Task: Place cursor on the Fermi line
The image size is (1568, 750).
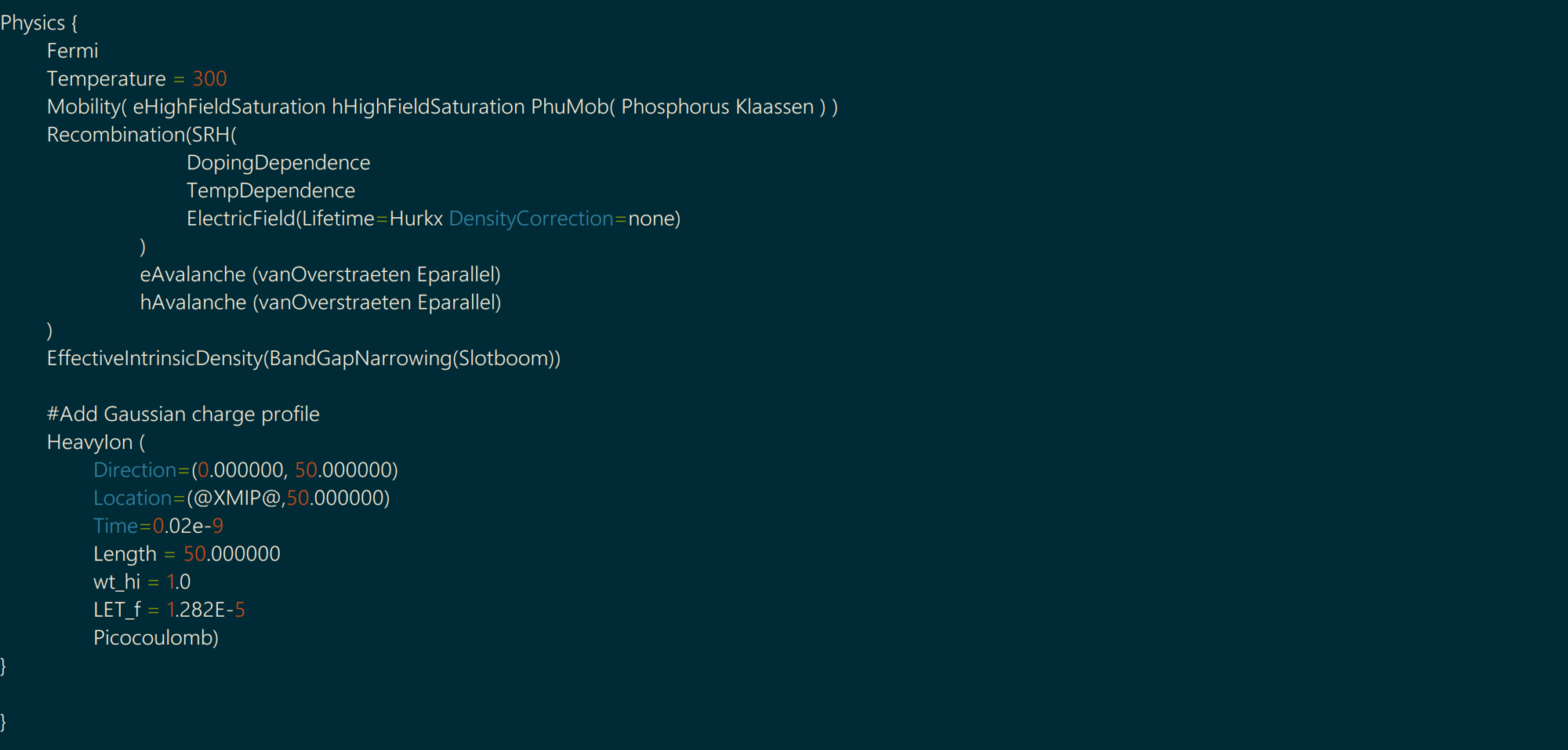Action: (72, 51)
